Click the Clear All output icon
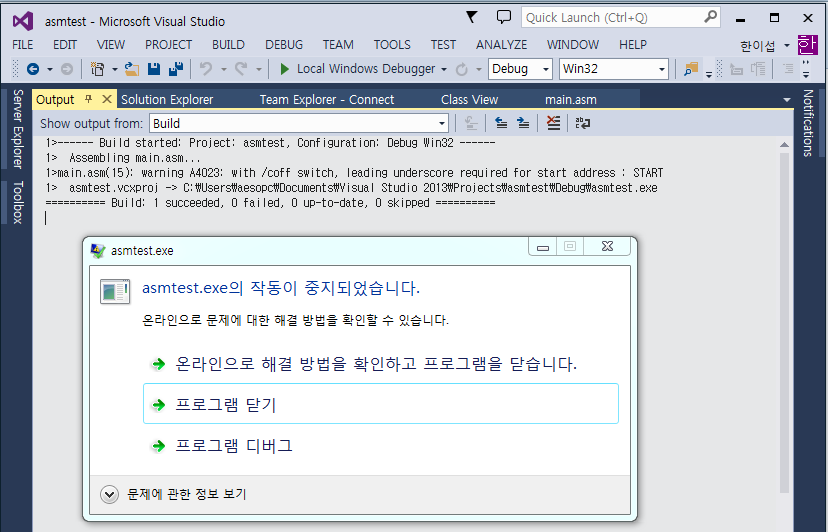 [553, 123]
